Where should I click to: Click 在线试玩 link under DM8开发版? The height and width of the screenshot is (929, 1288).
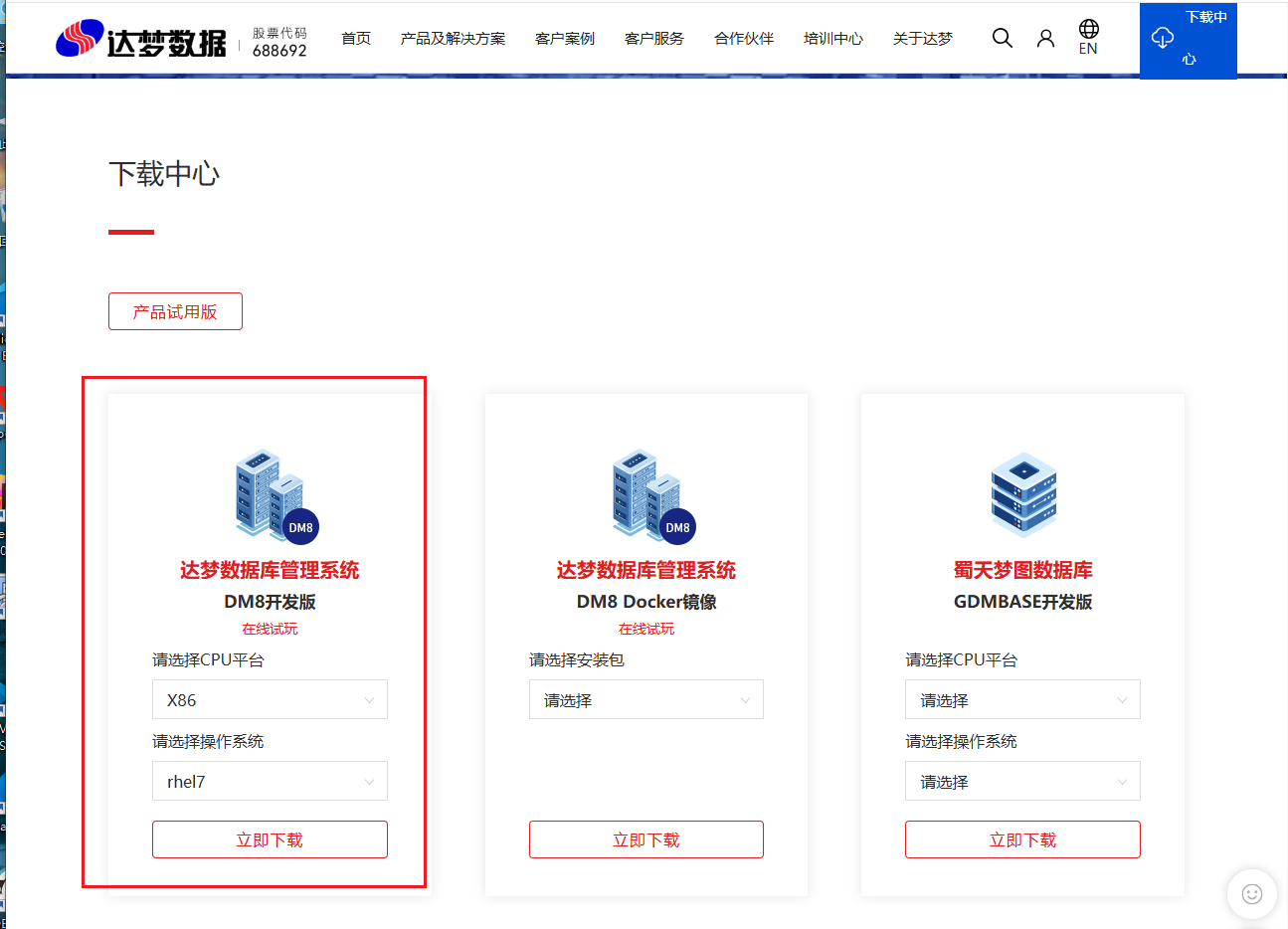click(x=270, y=629)
